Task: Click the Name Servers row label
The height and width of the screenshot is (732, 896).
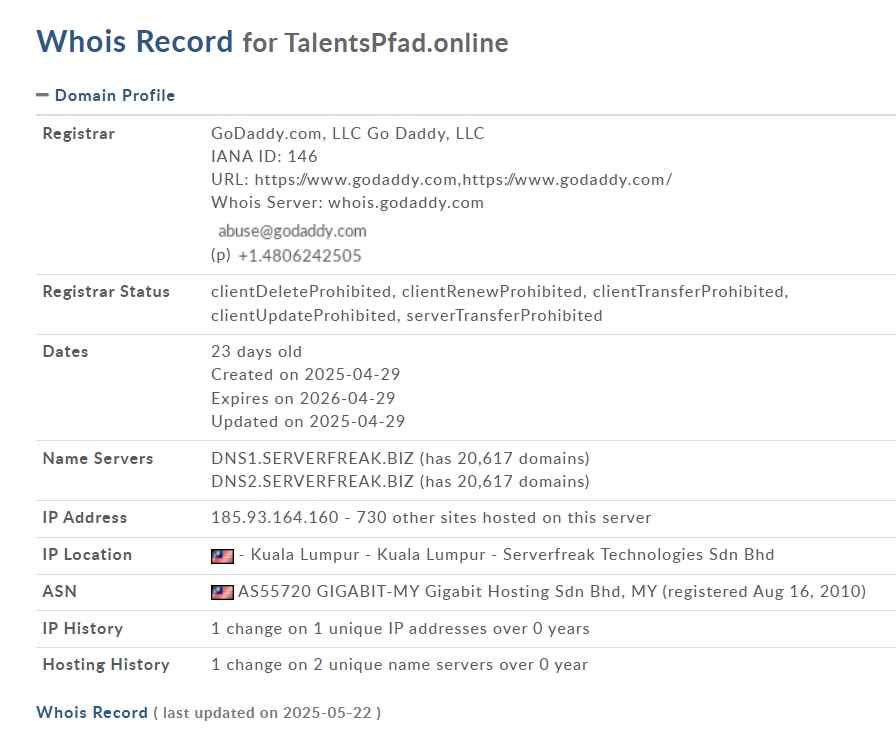Action: coord(98,458)
